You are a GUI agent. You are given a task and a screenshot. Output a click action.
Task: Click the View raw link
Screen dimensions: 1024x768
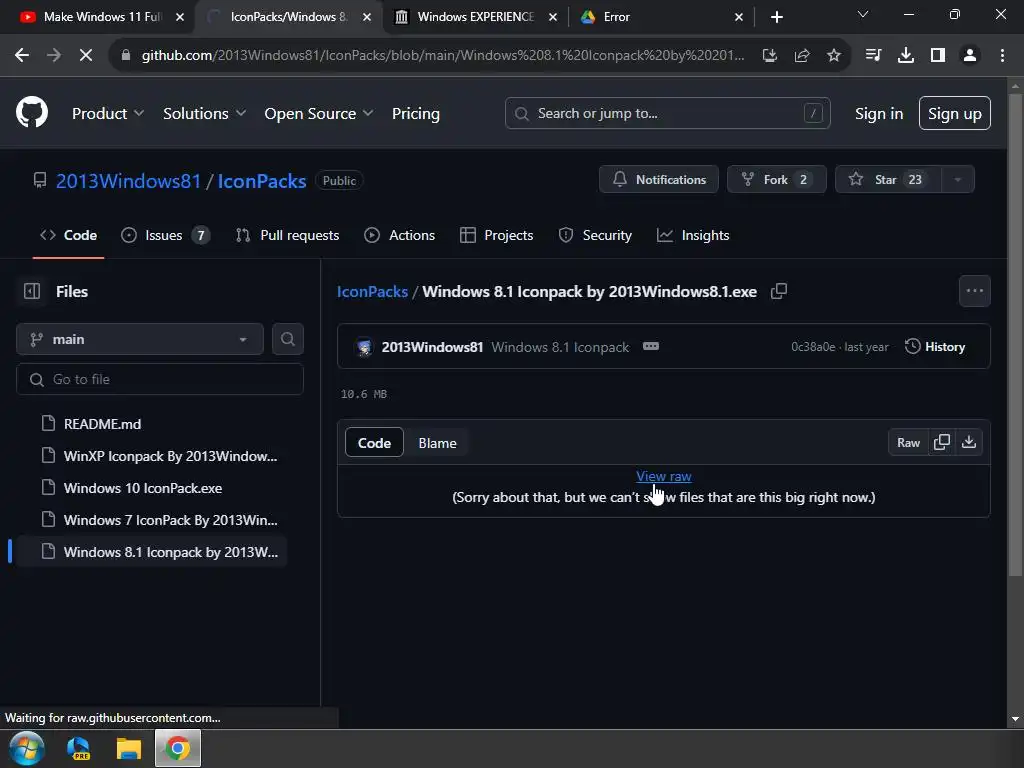pyautogui.click(x=664, y=476)
